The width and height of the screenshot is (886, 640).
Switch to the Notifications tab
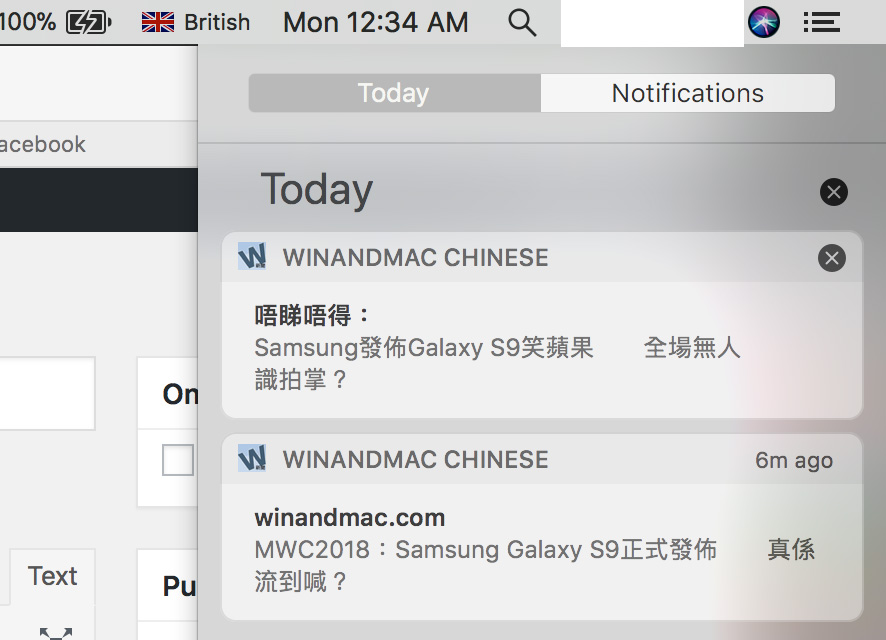pos(688,93)
